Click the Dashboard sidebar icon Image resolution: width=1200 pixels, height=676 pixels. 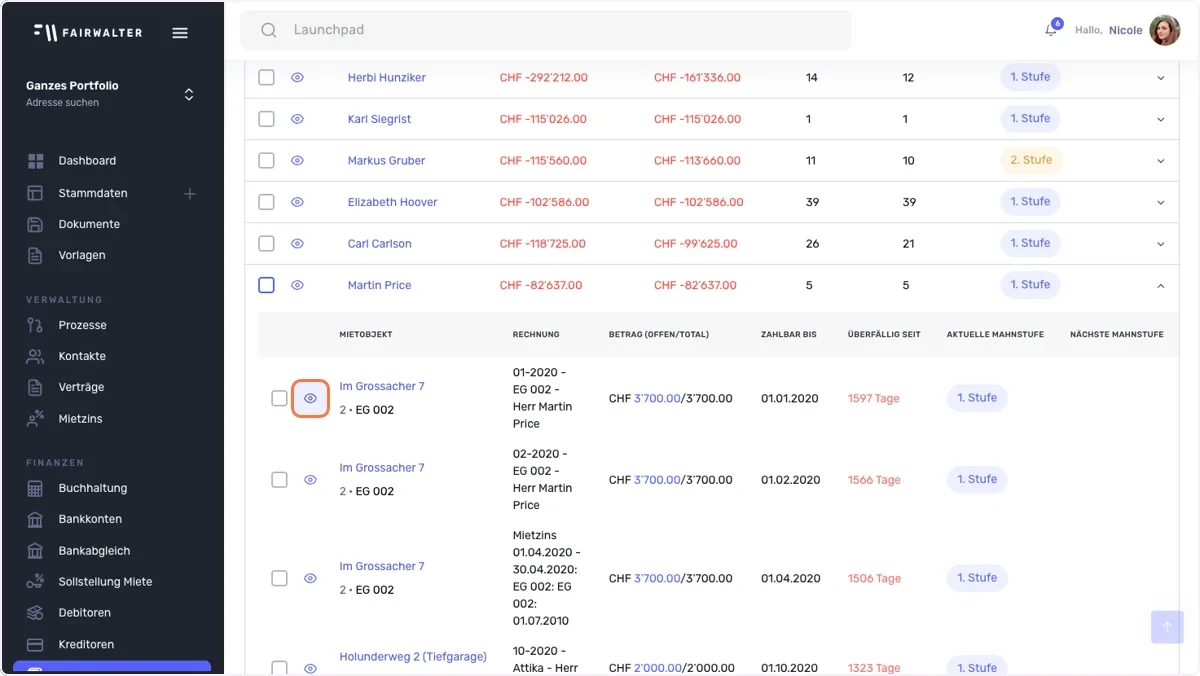[36, 161]
